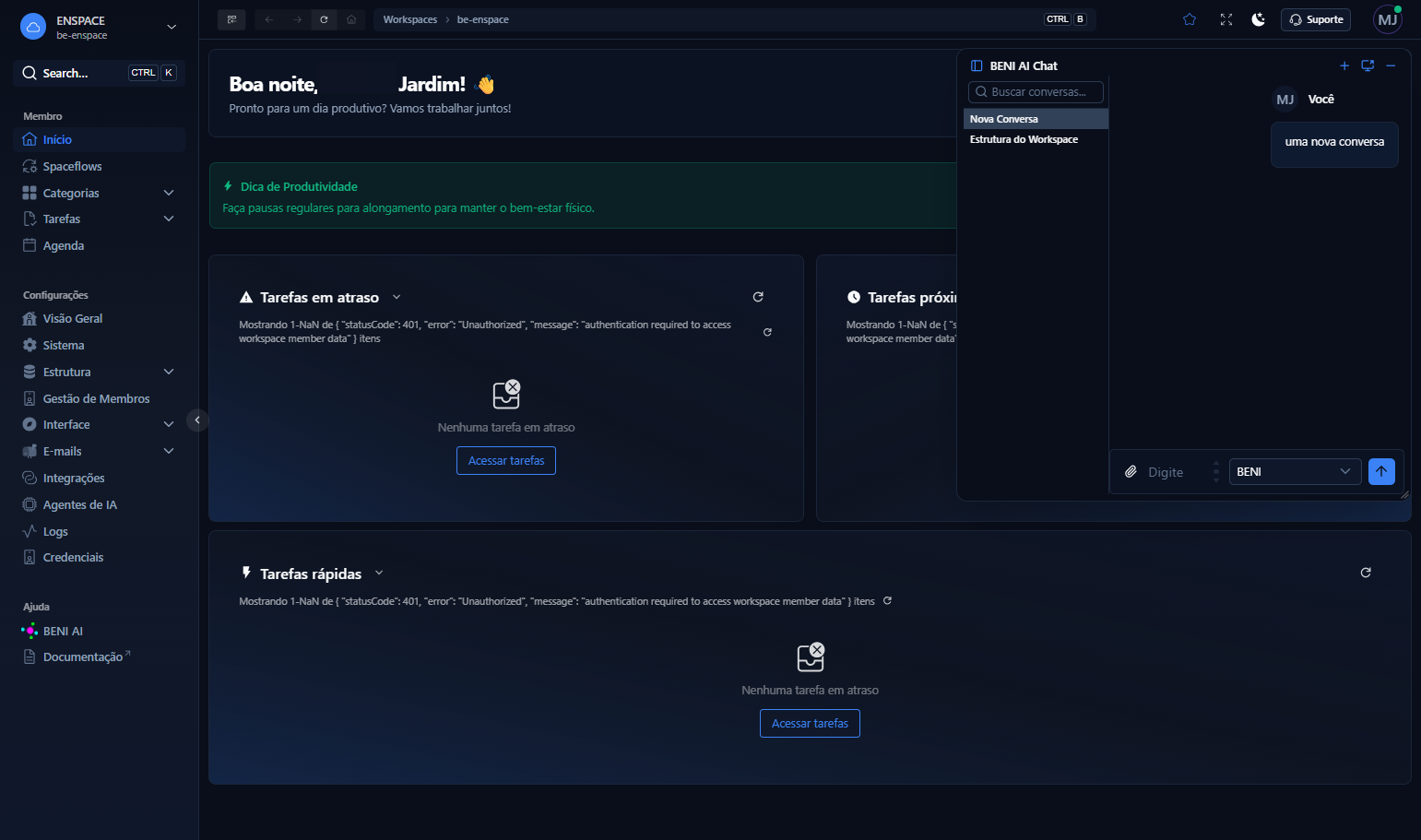Toggle the chat conversation list panel icon
1421x840 pixels.
click(x=977, y=65)
